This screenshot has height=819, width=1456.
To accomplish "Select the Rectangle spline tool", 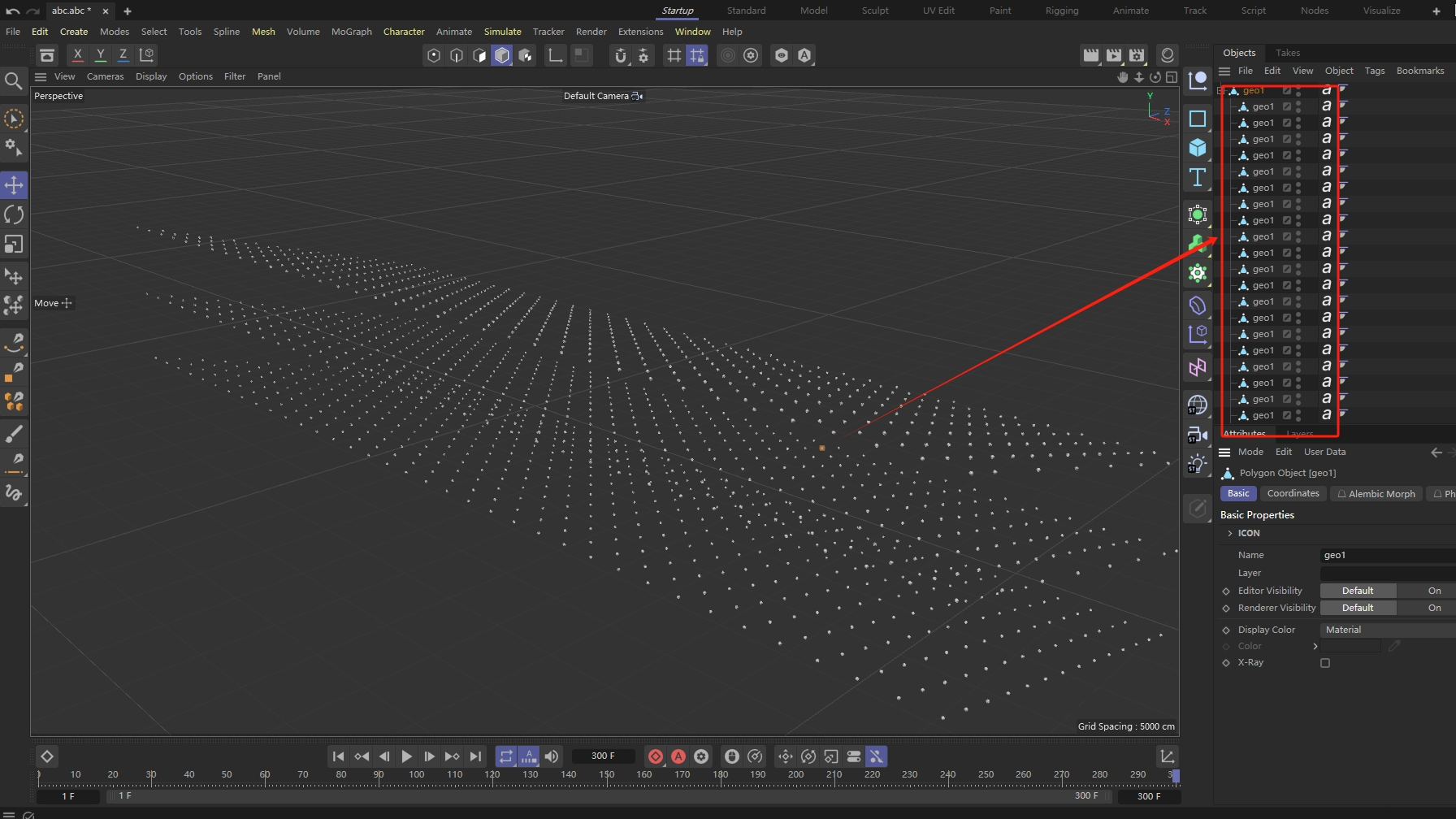I will [1198, 119].
